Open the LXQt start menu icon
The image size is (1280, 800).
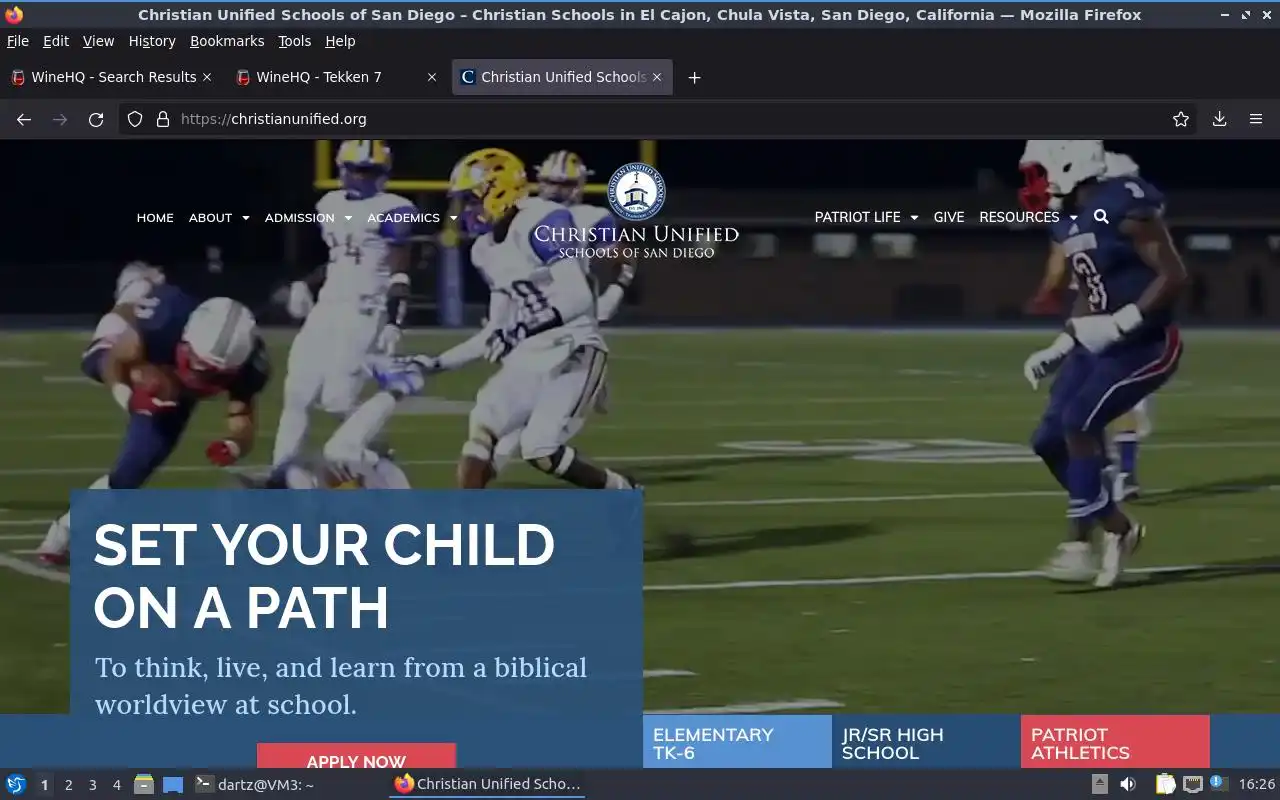pyautogui.click(x=16, y=785)
